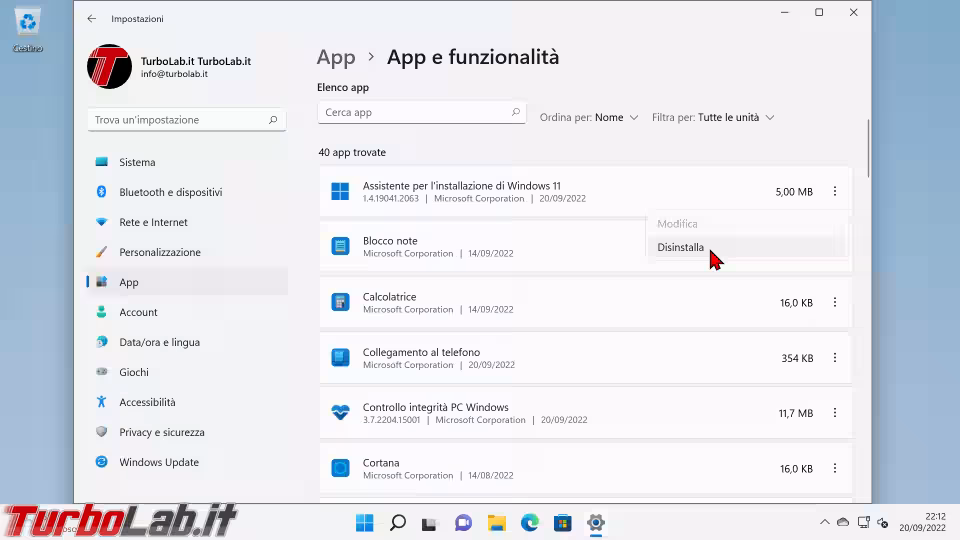The width and height of the screenshot is (960, 540).
Task: Show hidden tray icons chevron
Action: (825, 522)
